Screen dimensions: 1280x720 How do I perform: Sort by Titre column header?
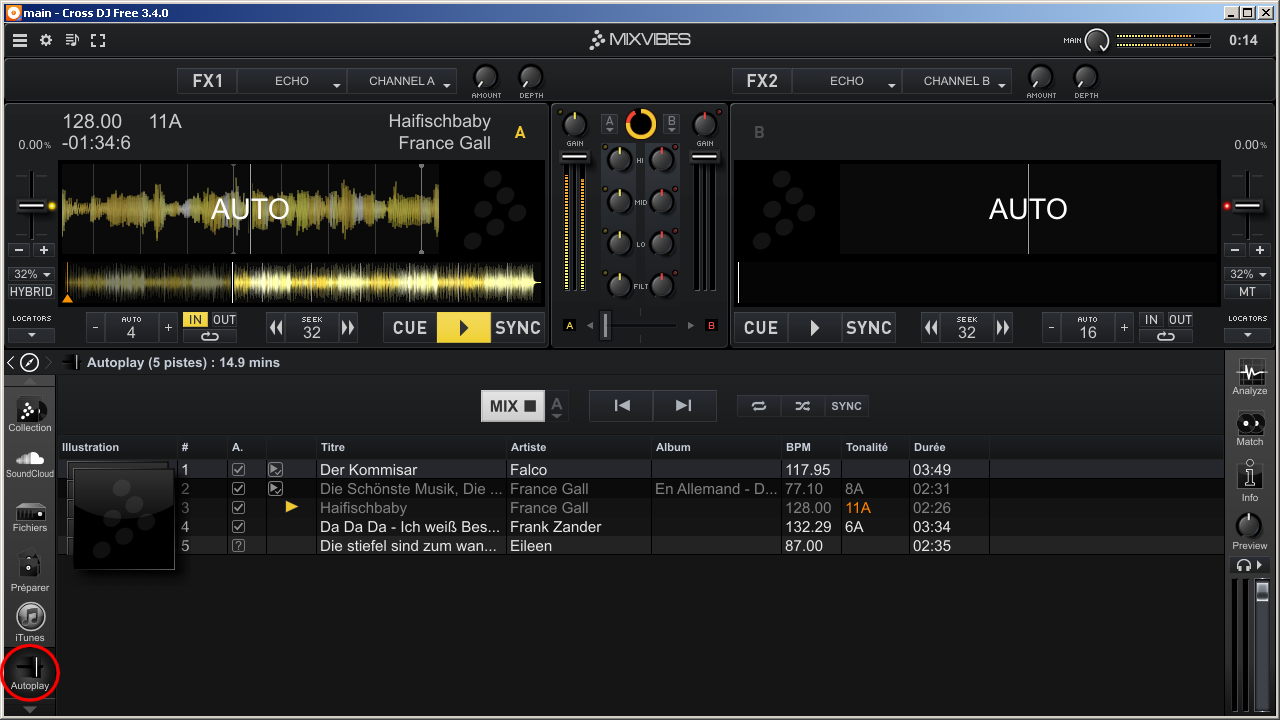(x=412, y=447)
